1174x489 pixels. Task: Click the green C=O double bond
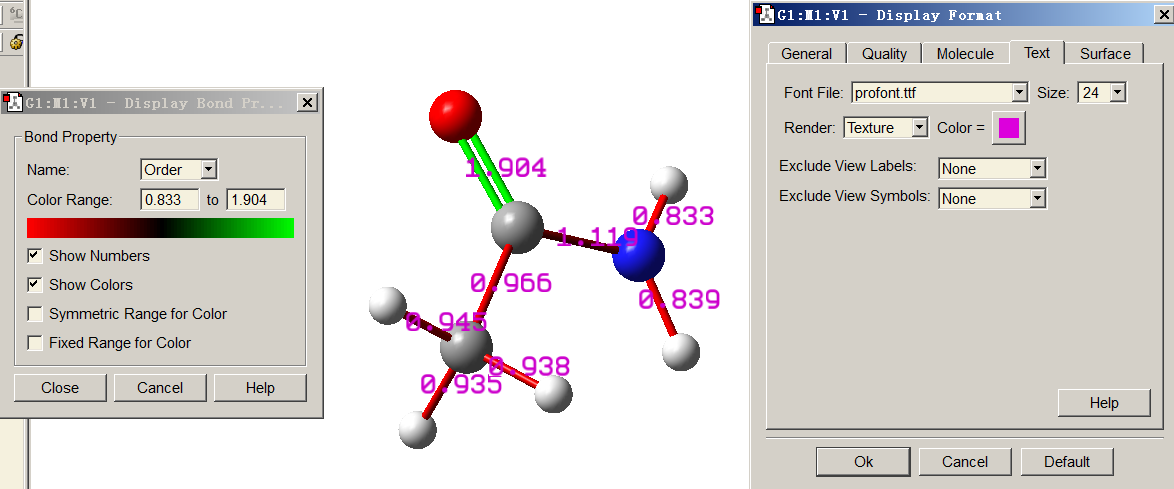click(x=487, y=172)
